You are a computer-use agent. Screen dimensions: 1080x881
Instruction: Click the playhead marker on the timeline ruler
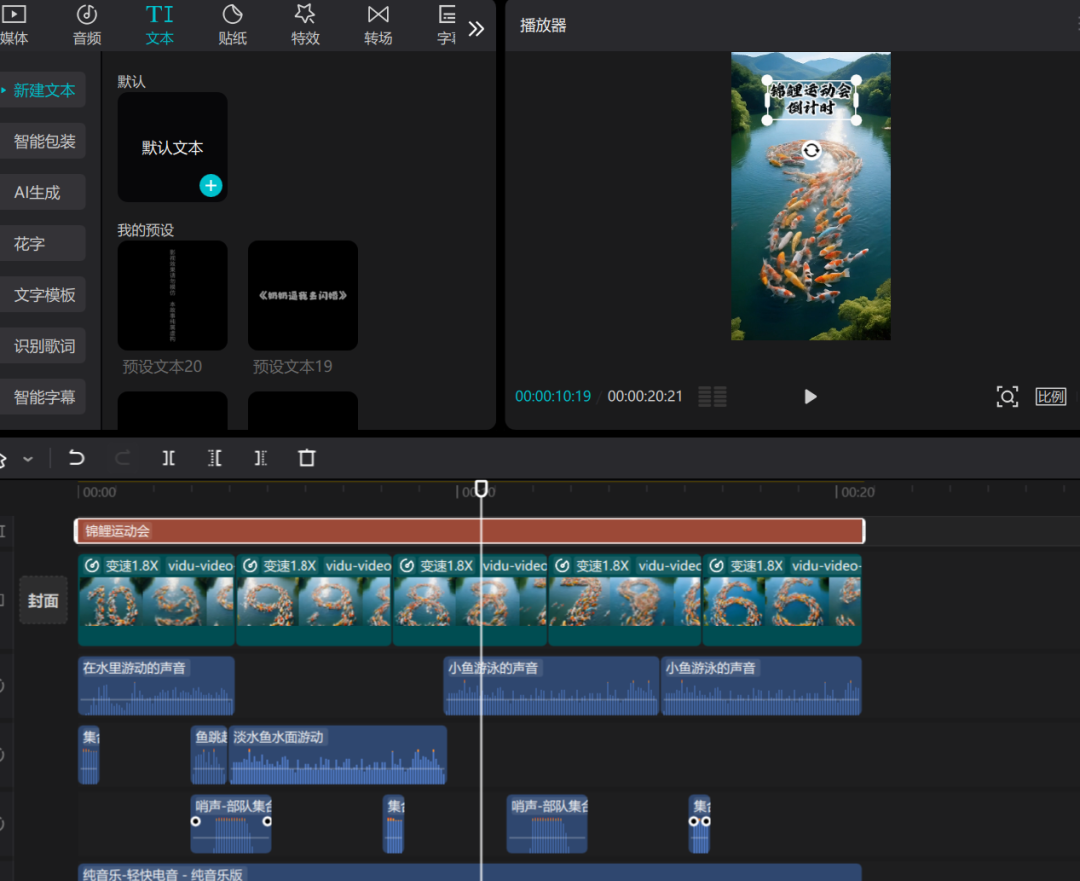point(481,489)
